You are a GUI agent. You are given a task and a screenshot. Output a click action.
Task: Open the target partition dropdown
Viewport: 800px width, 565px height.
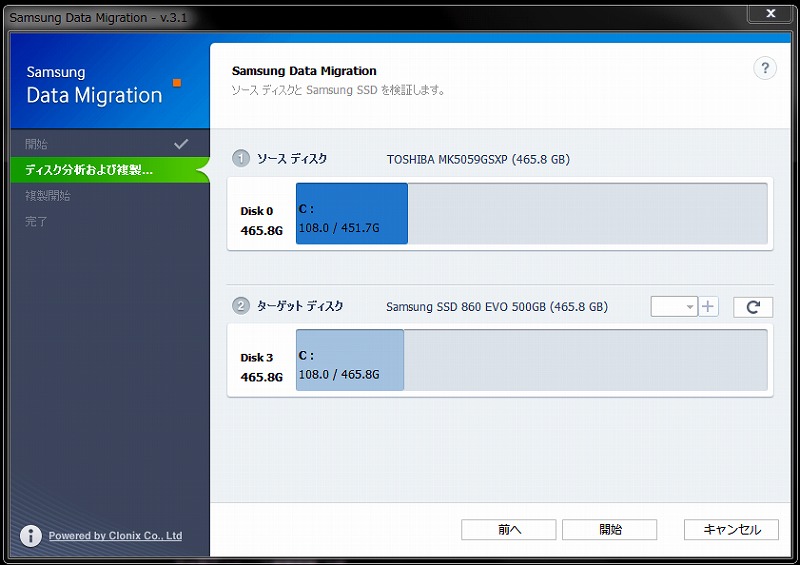click(x=674, y=307)
